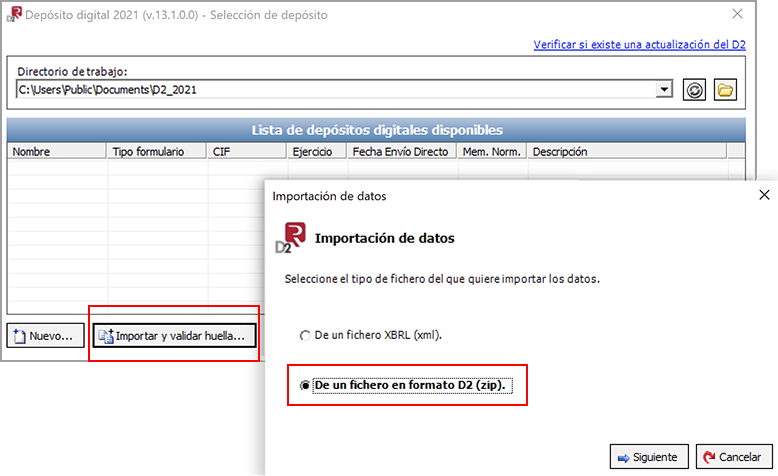Close the Importación de datos dialog
Image resolution: width=778 pixels, height=476 pixels.
click(764, 195)
